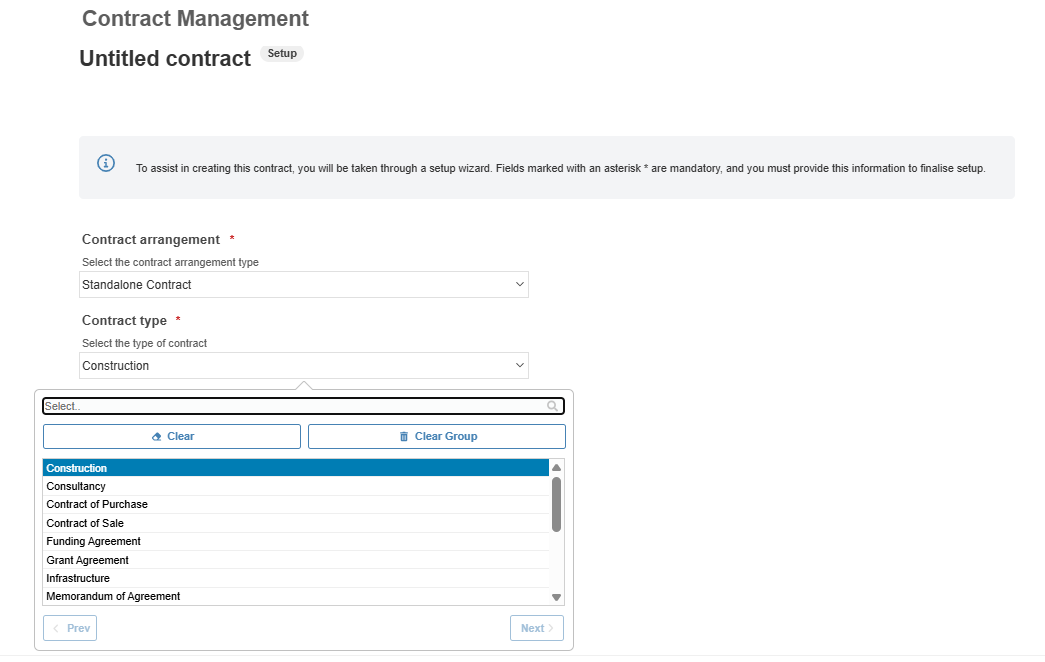Image resolution: width=1045 pixels, height=662 pixels.
Task: Click the blue info icon in banner
Action: 106,163
